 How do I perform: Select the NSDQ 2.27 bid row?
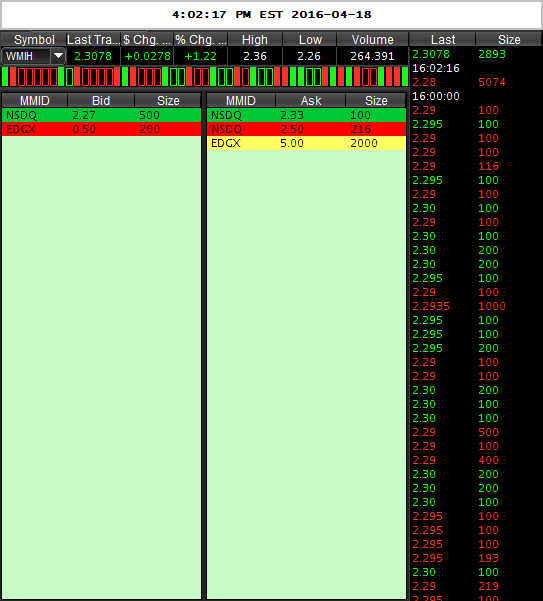coord(101,115)
